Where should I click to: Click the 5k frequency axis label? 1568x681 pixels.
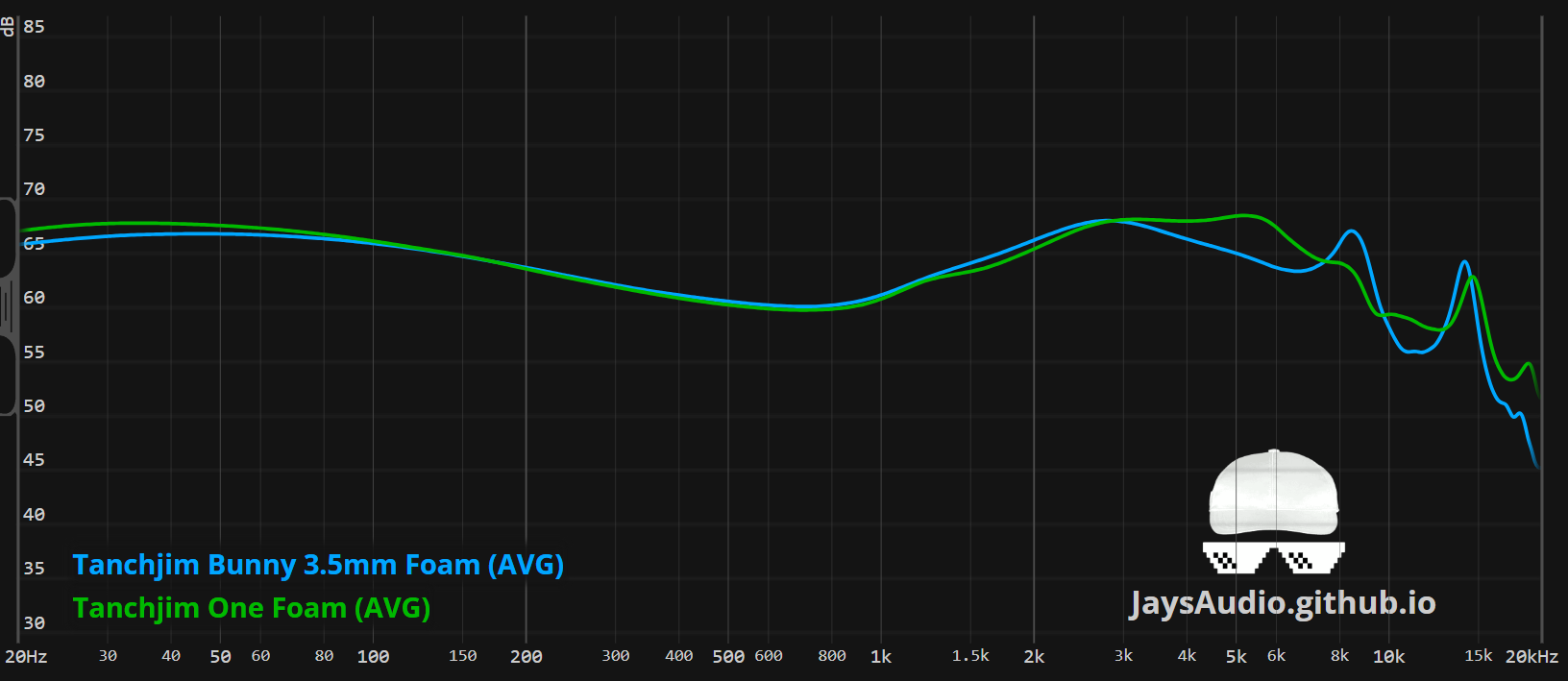1236,657
